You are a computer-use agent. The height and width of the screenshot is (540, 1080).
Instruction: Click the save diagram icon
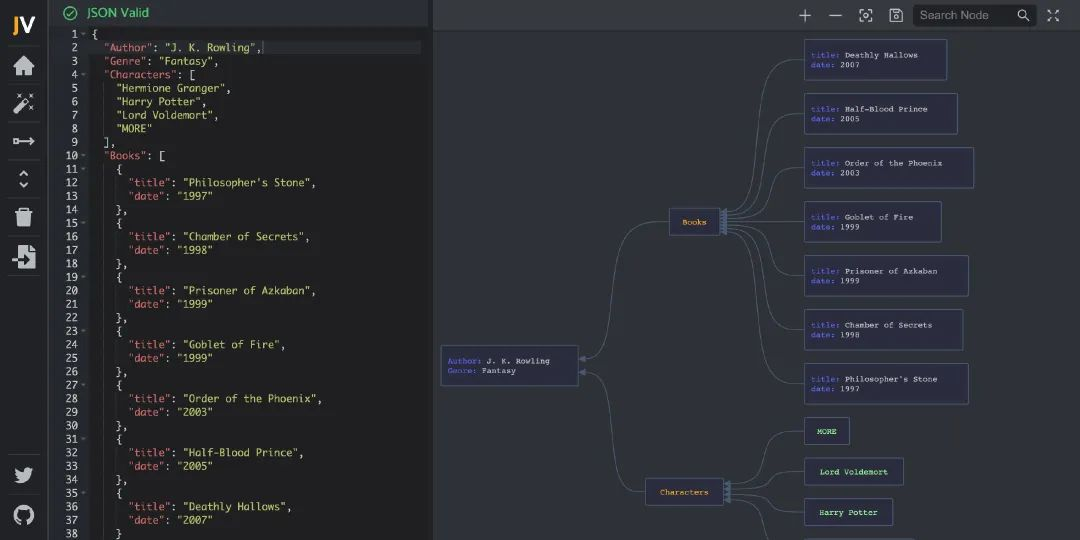tap(896, 15)
